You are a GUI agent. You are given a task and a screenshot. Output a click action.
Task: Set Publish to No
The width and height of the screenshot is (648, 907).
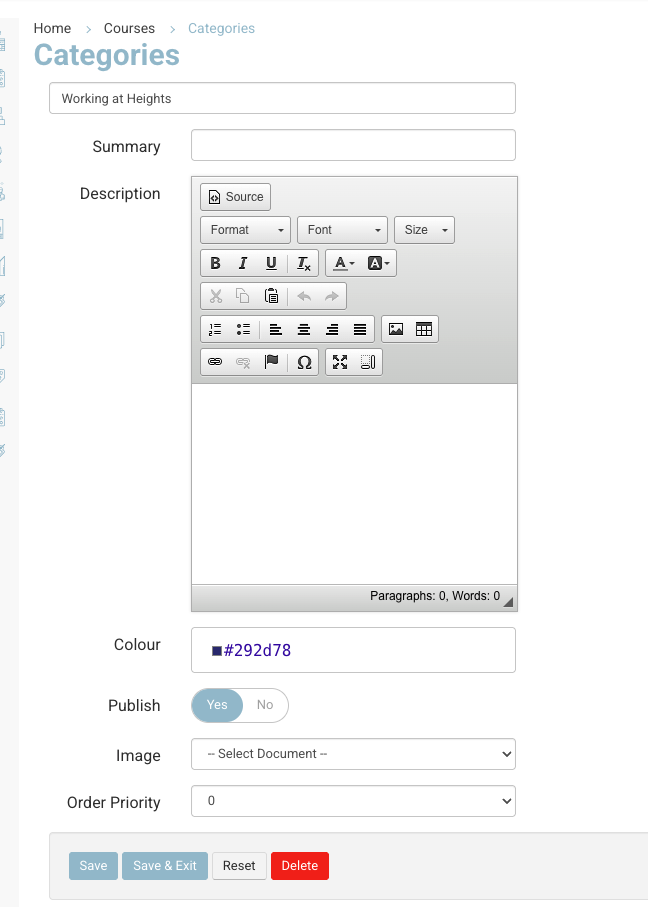point(264,705)
